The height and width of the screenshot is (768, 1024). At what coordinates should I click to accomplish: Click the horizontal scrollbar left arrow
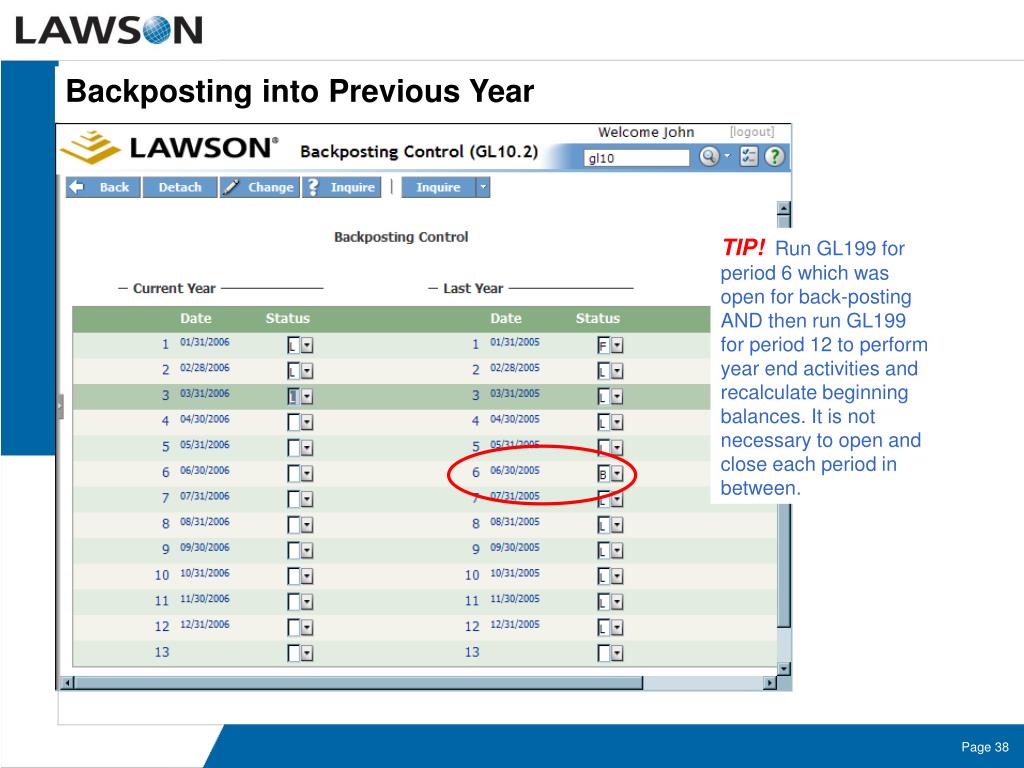pos(67,683)
